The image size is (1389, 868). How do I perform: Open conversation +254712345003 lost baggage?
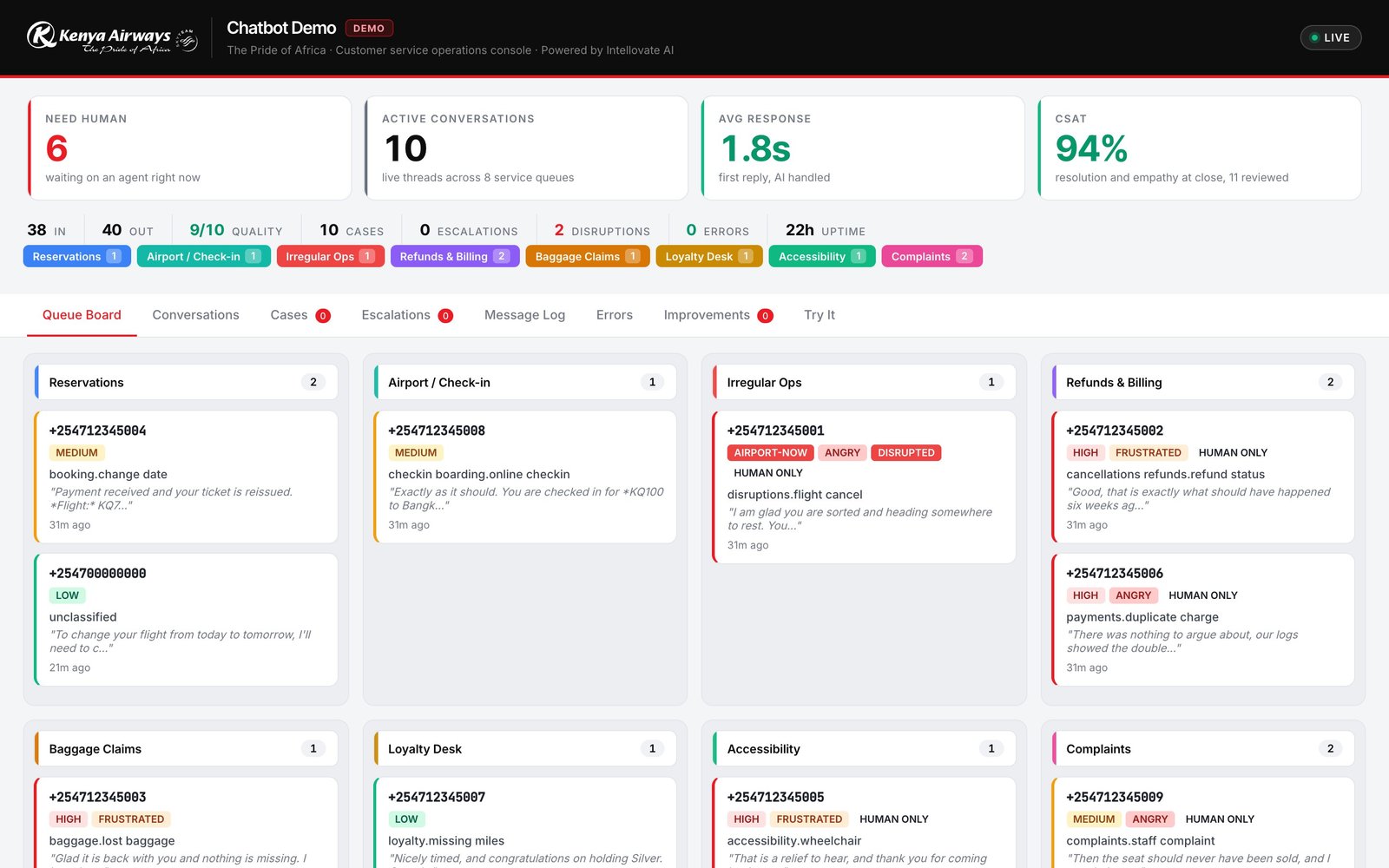click(186, 823)
